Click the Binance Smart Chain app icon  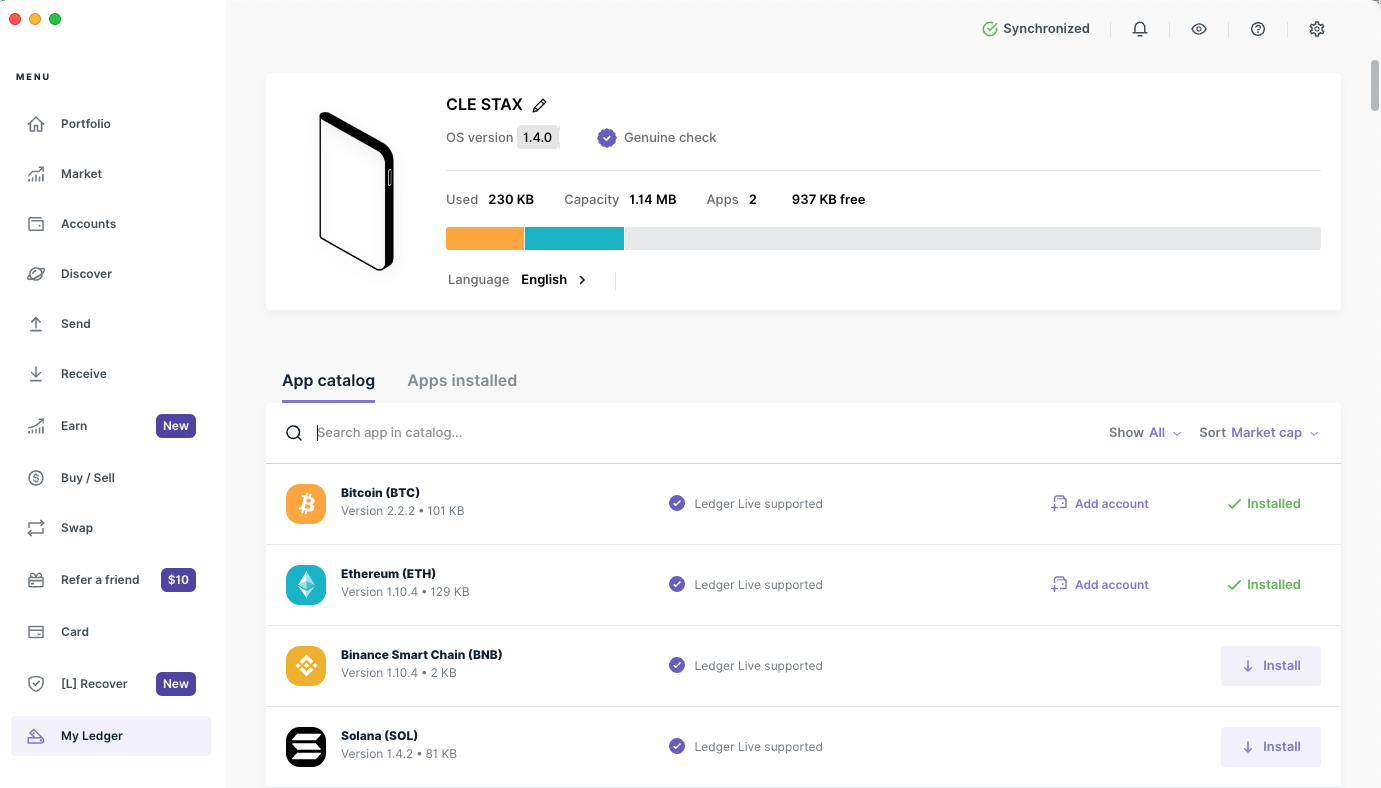click(x=306, y=666)
